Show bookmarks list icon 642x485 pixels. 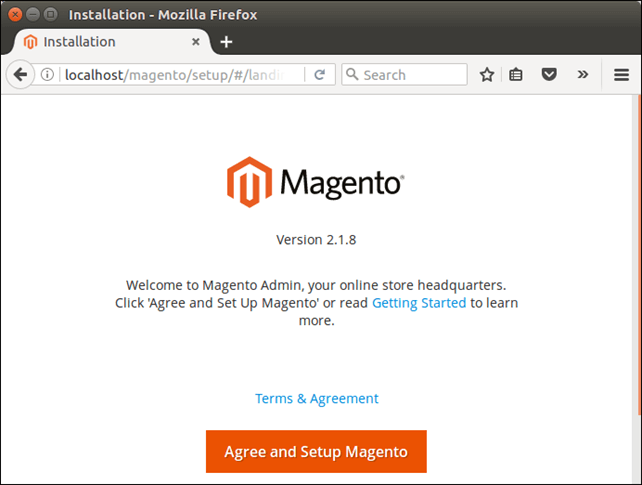point(515,75)
